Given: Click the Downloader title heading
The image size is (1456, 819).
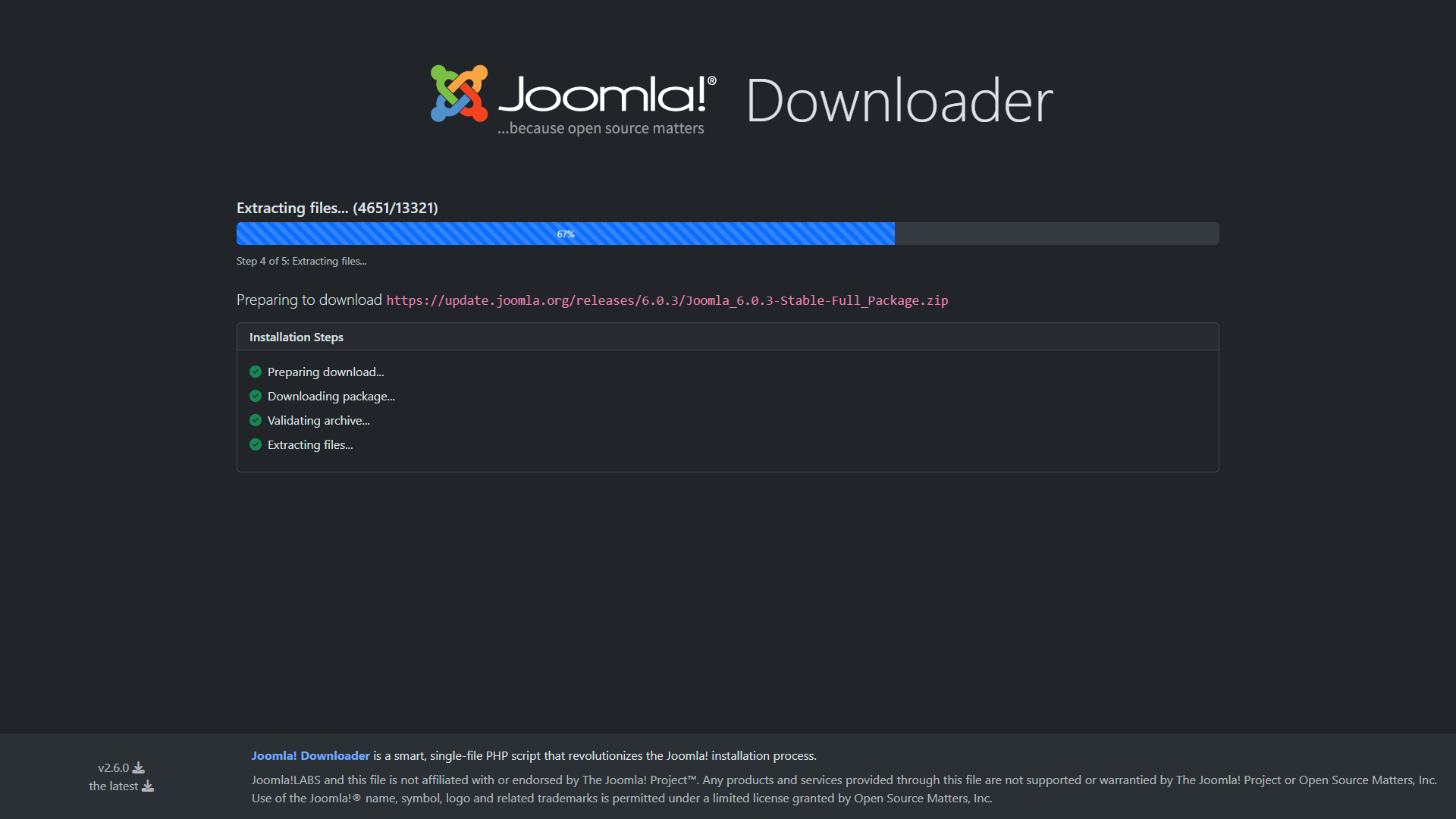Looking at the screenshot, I should (899, 100).
